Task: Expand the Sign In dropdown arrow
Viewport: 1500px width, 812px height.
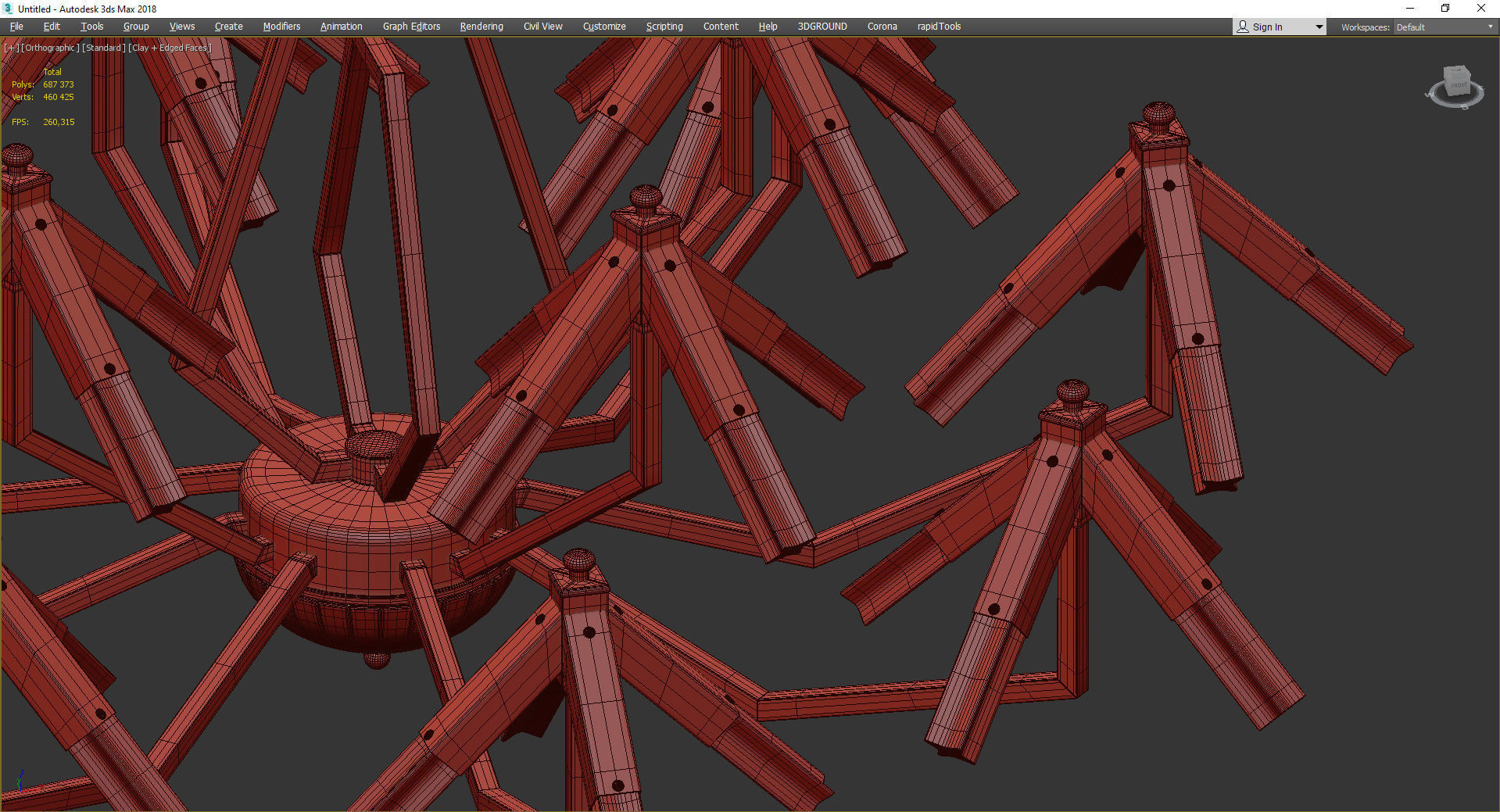Action: coord(1319,27)
